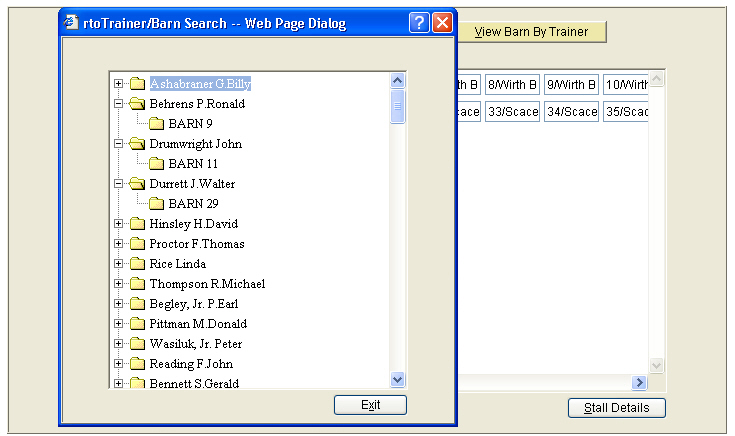
Task: Click the BARN 29 folder icon
Action: coord(157,204)
